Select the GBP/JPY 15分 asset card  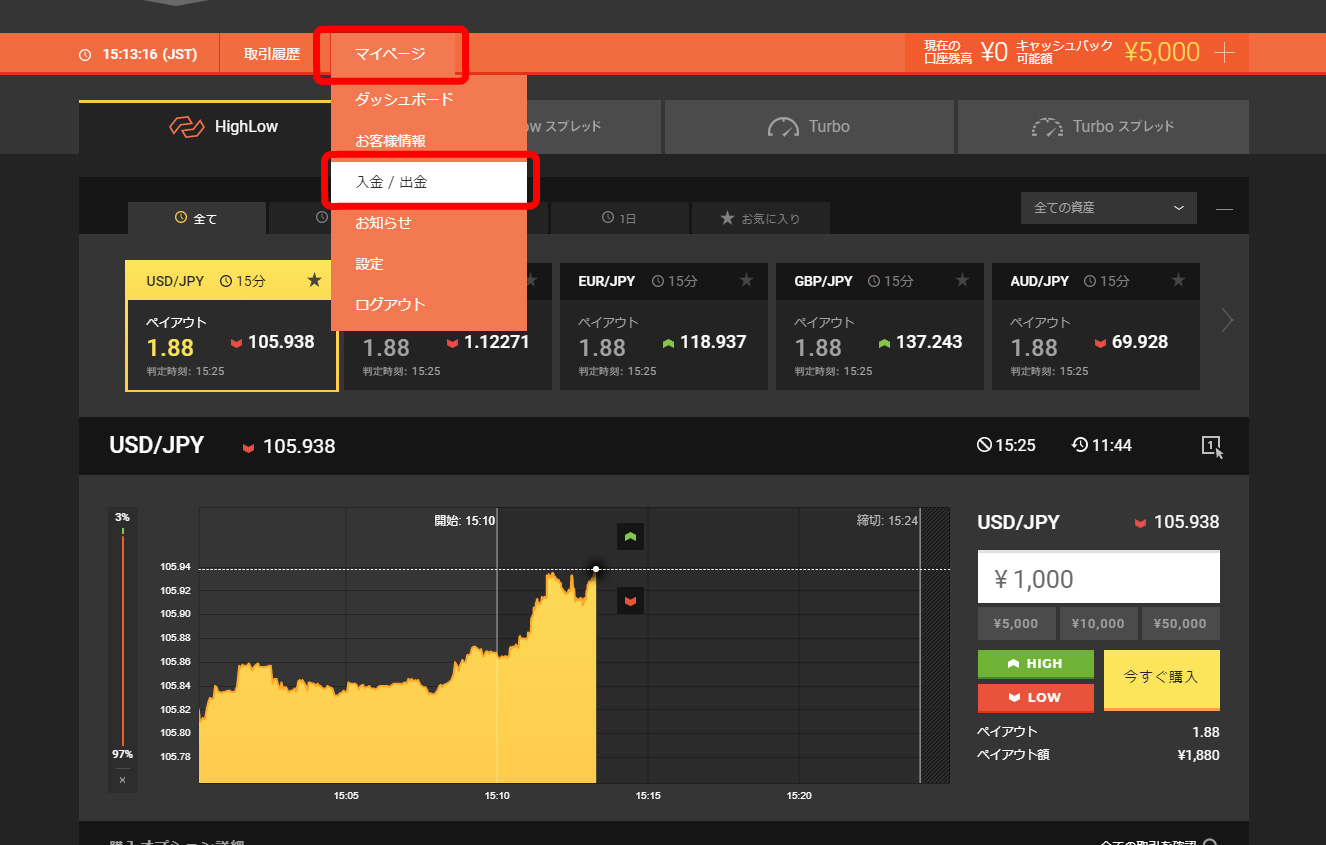pos(880,327)
